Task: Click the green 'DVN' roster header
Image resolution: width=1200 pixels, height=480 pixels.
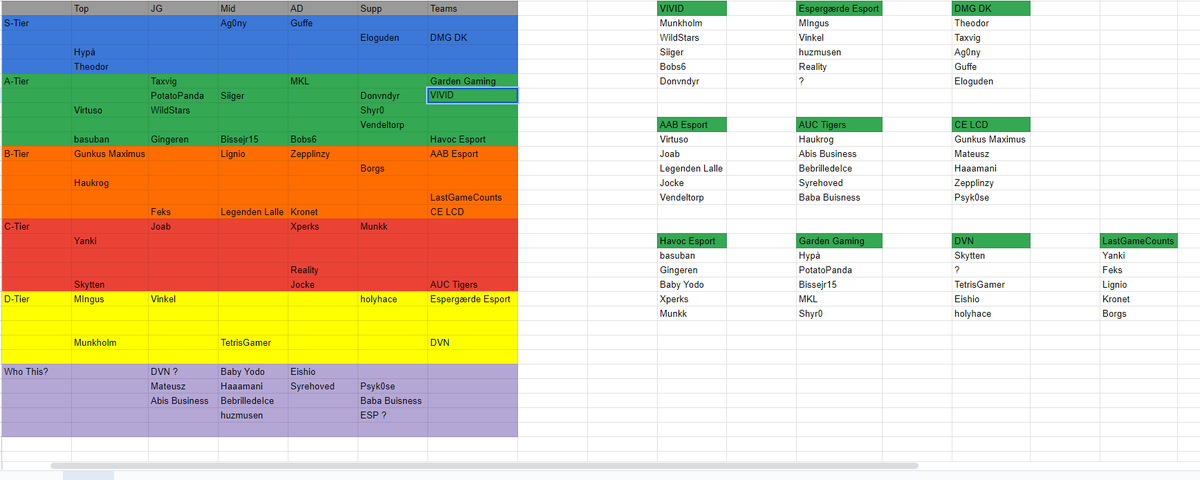Action: click(993, 241)
